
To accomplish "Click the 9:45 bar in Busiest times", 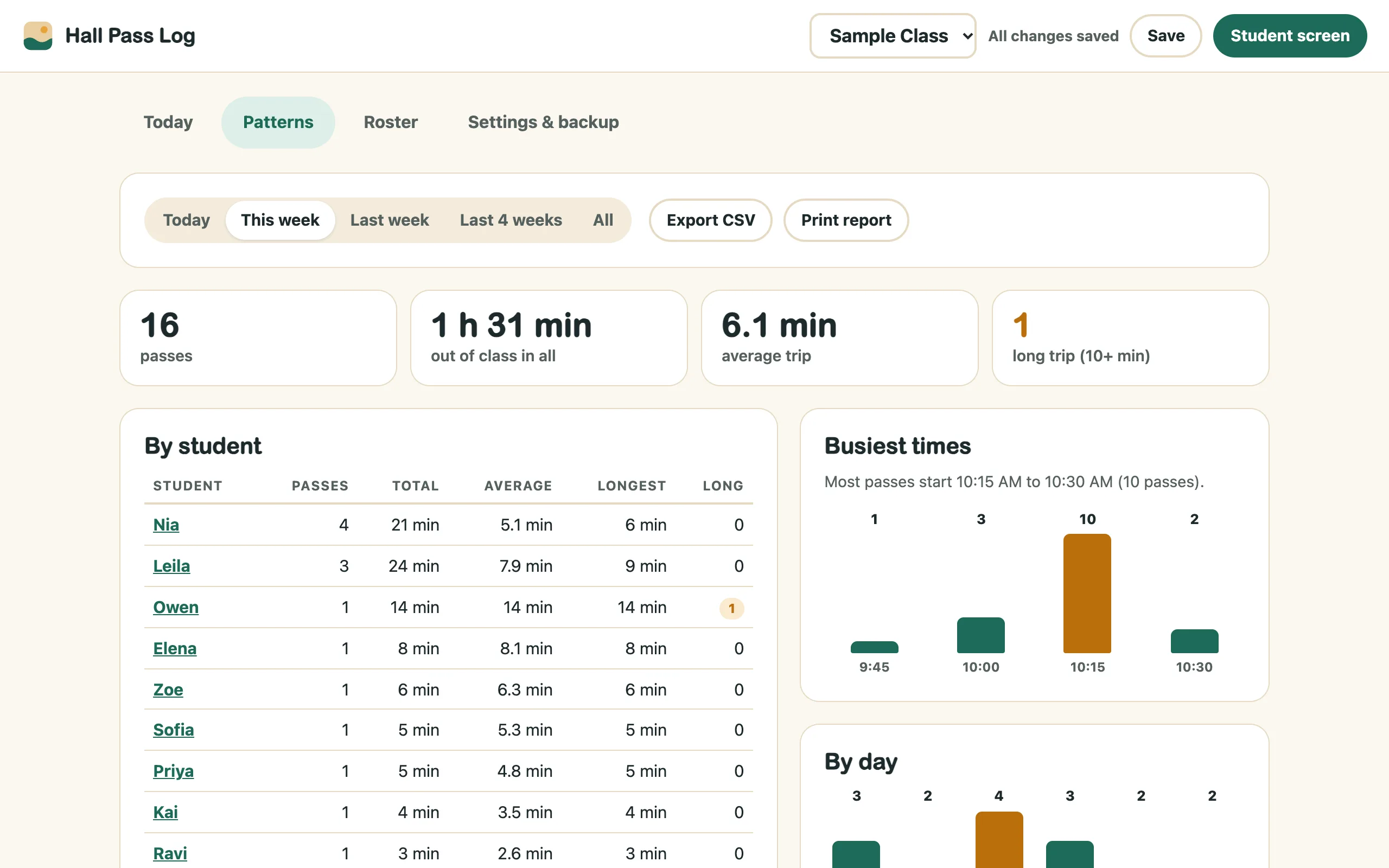I will [874, 648].
